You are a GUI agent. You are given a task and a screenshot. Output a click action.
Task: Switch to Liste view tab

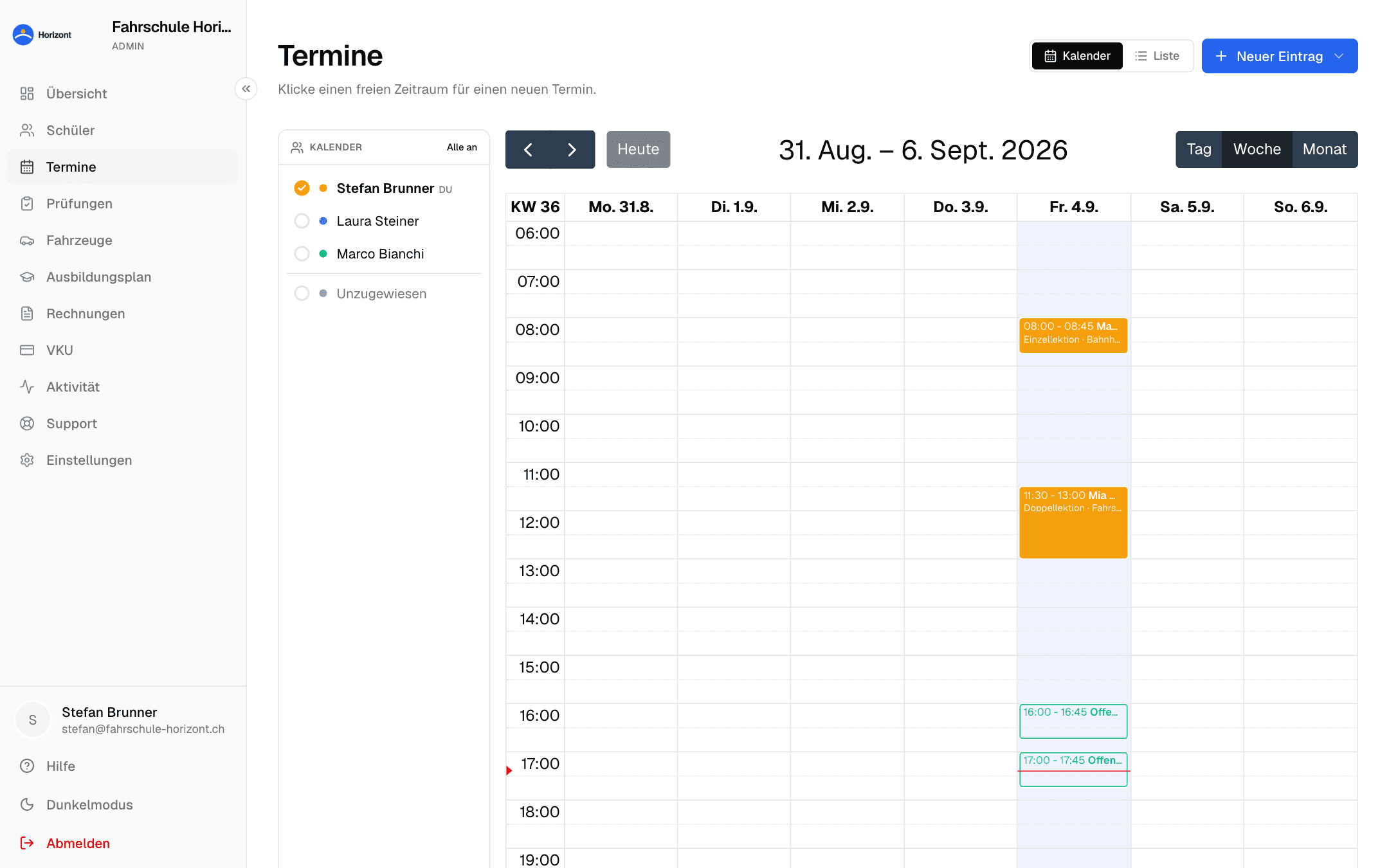1157,56
